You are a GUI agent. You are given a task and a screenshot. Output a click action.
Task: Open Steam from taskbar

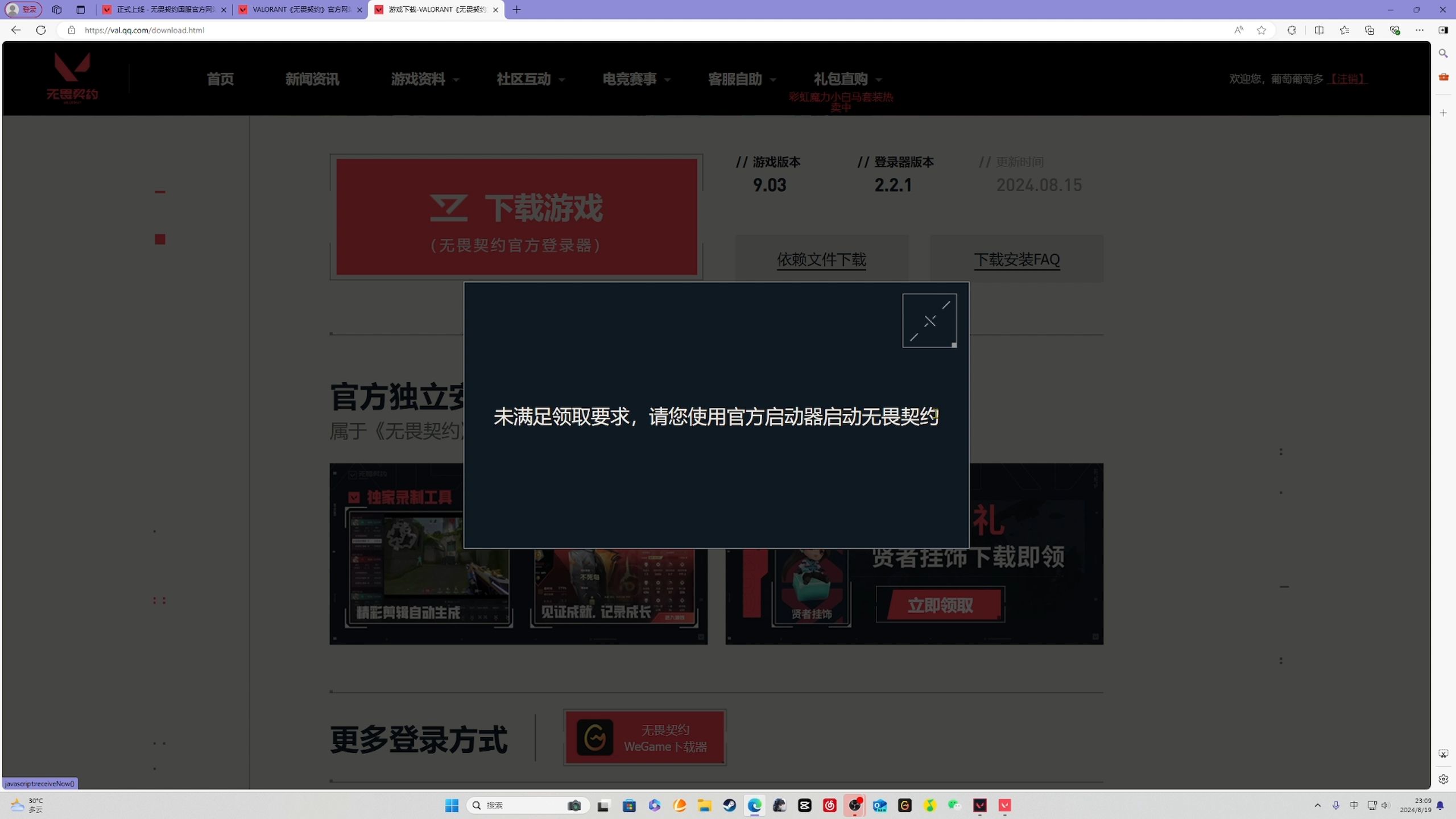click(x=729, y=805)
